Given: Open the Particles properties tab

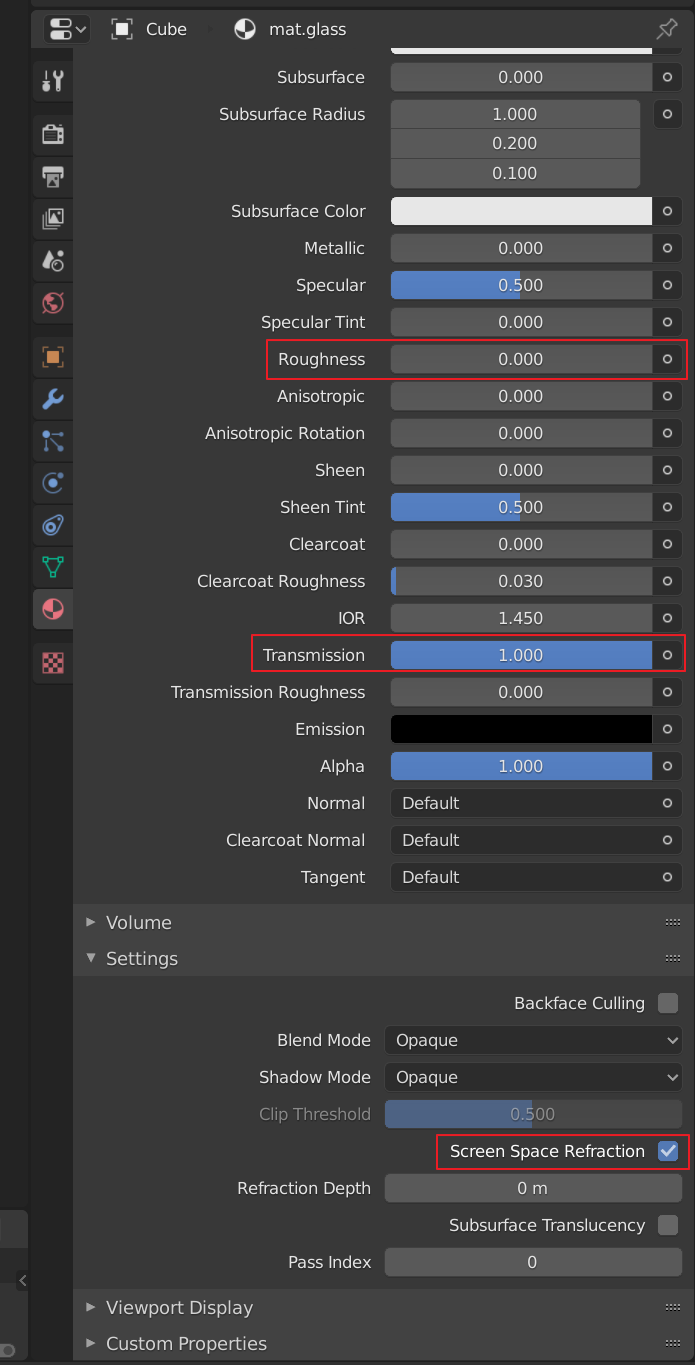Looking at the screenshot, I should 53,441.
